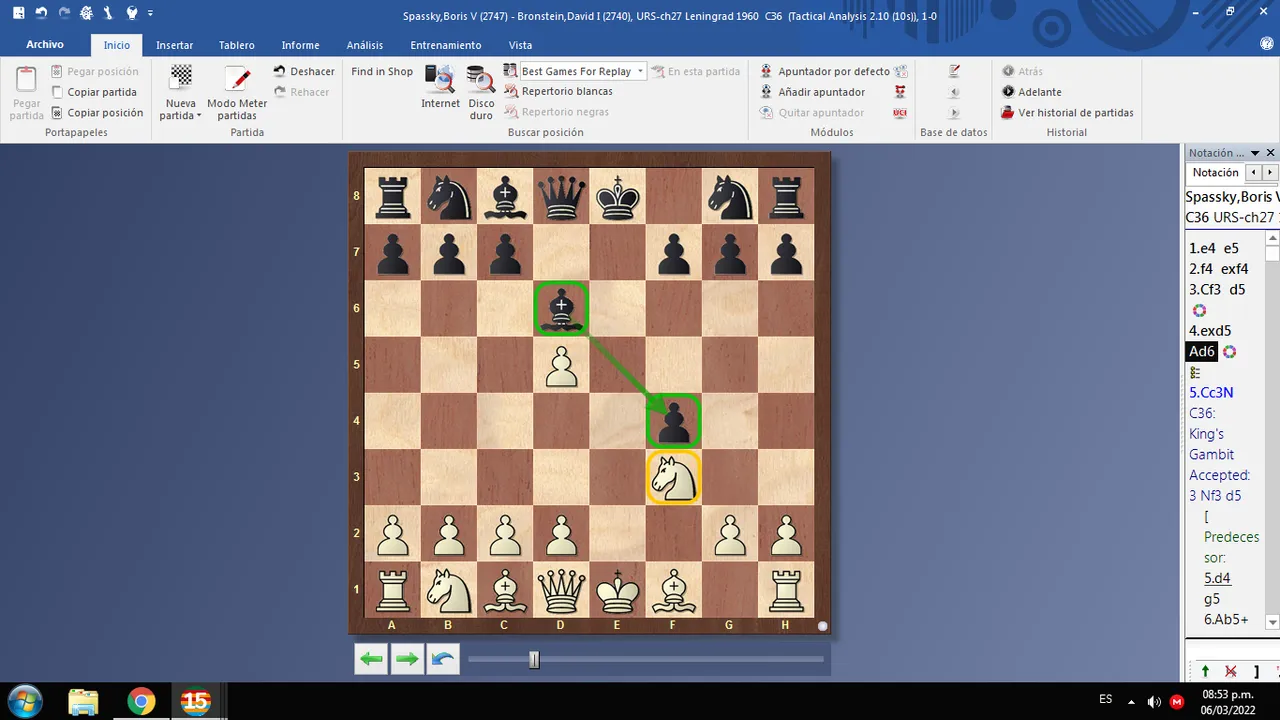The height and width of the screenshot is (720, 1280).
Task: Step forward one move with right green arrow
Action: 407,659
